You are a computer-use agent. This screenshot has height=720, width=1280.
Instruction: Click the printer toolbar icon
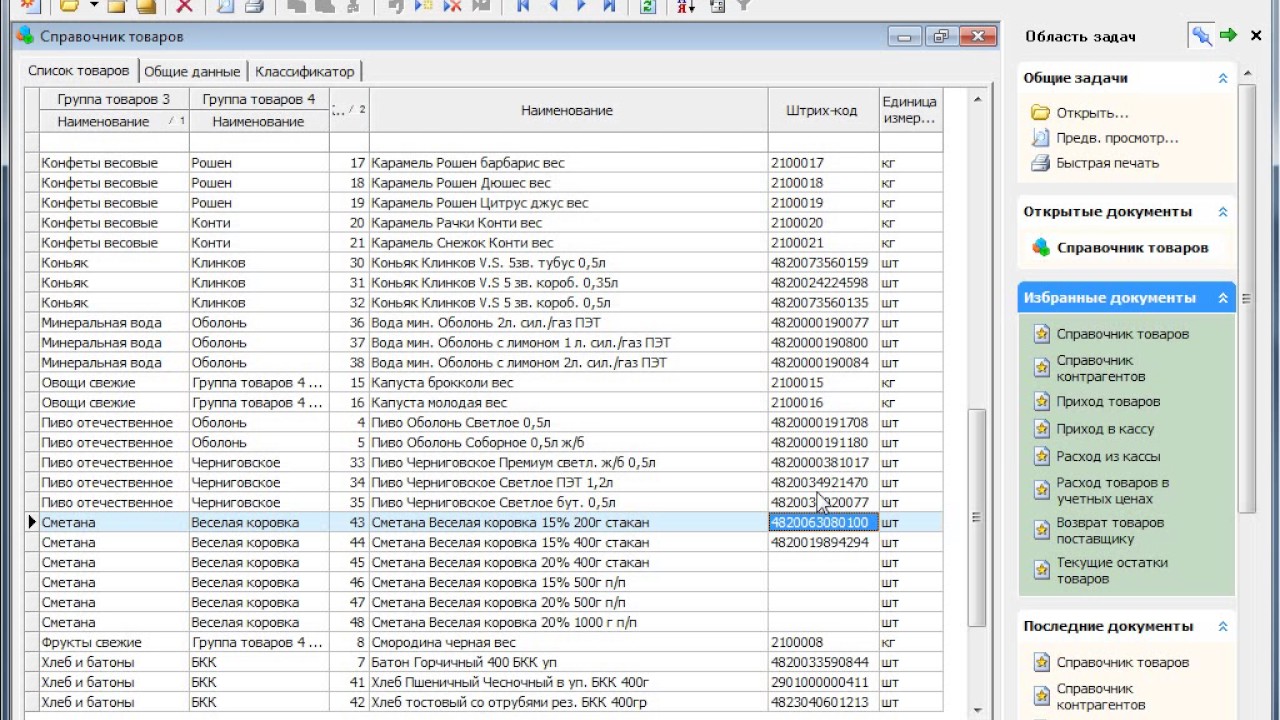pyautogui.click(x=254, y=6)
